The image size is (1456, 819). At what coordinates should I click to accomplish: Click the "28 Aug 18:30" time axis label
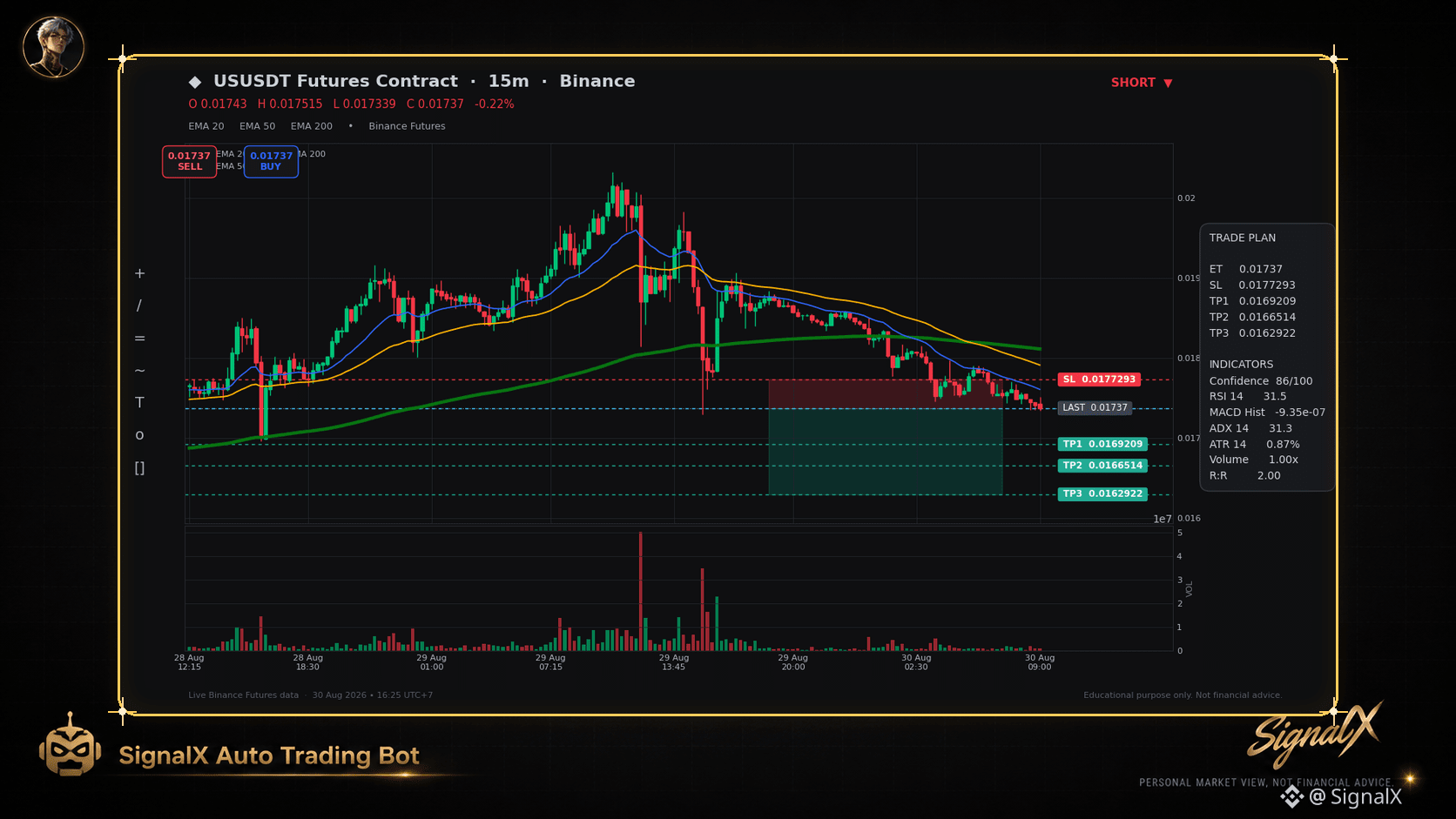pyautogui.click(x=307, y=662)
